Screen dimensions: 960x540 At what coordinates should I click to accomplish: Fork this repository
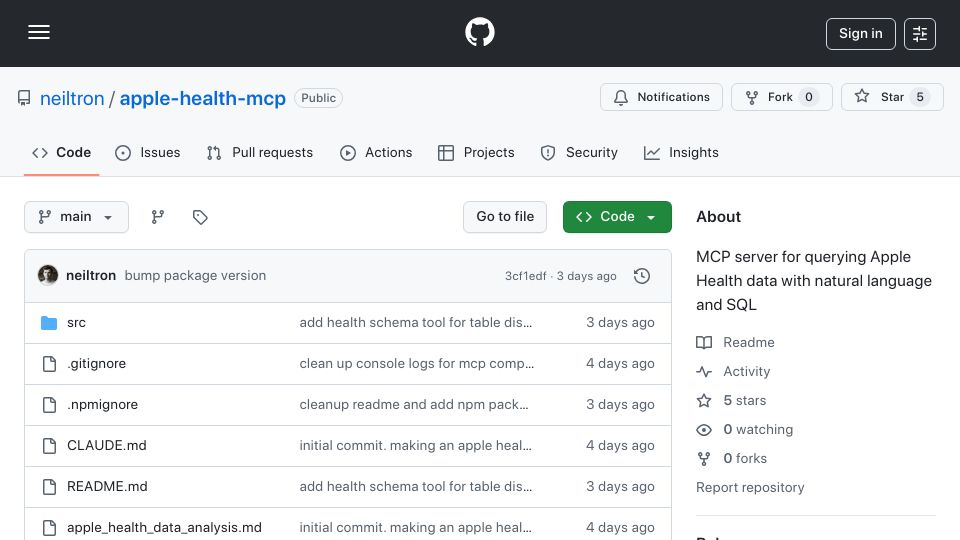tap(781, 97)
